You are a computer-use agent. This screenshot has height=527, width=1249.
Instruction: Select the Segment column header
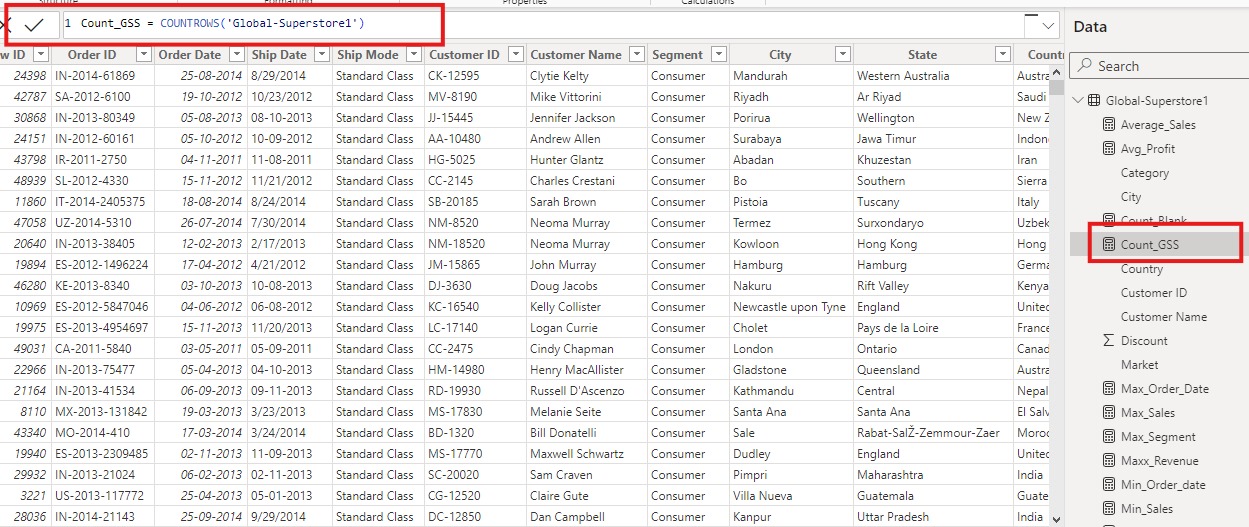677,55
